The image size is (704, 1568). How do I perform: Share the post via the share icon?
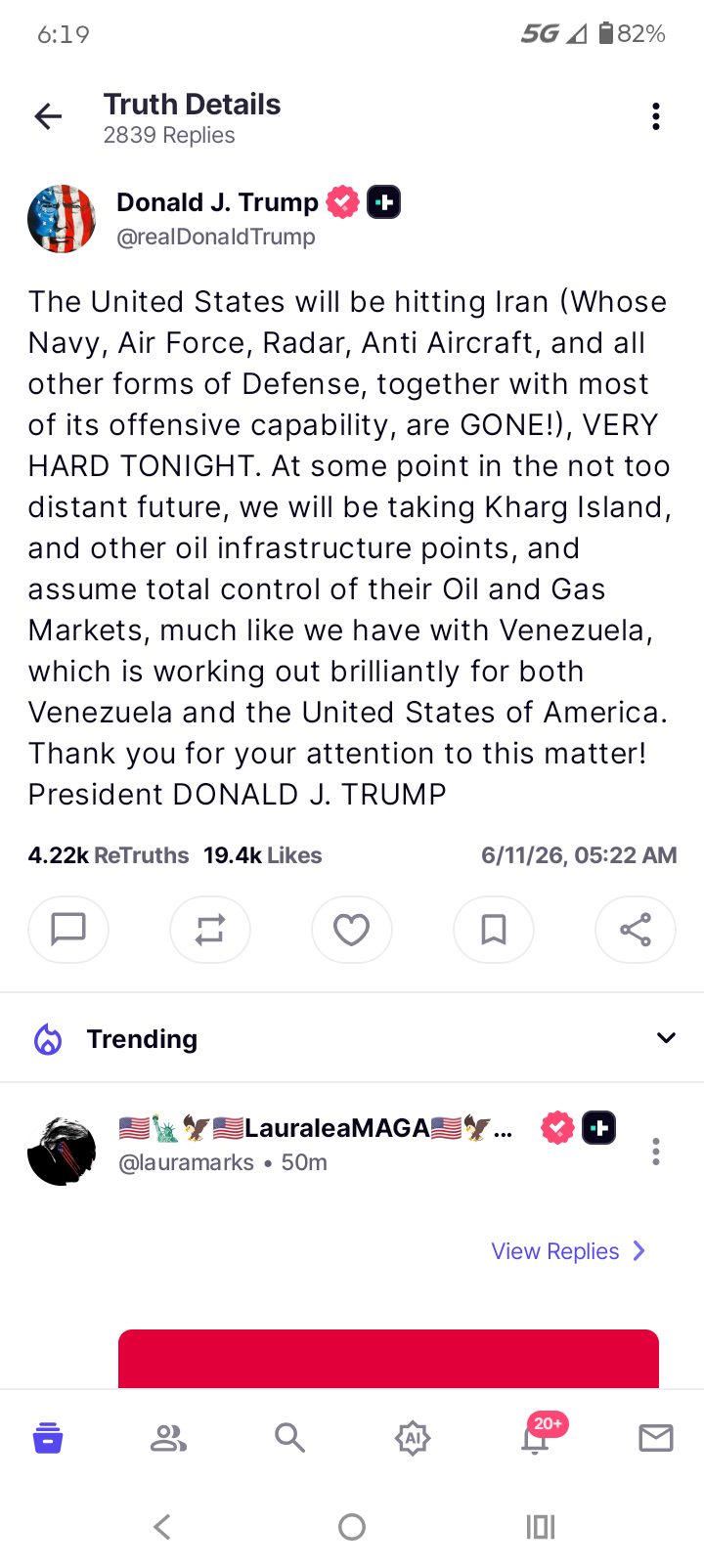(636, 930)
